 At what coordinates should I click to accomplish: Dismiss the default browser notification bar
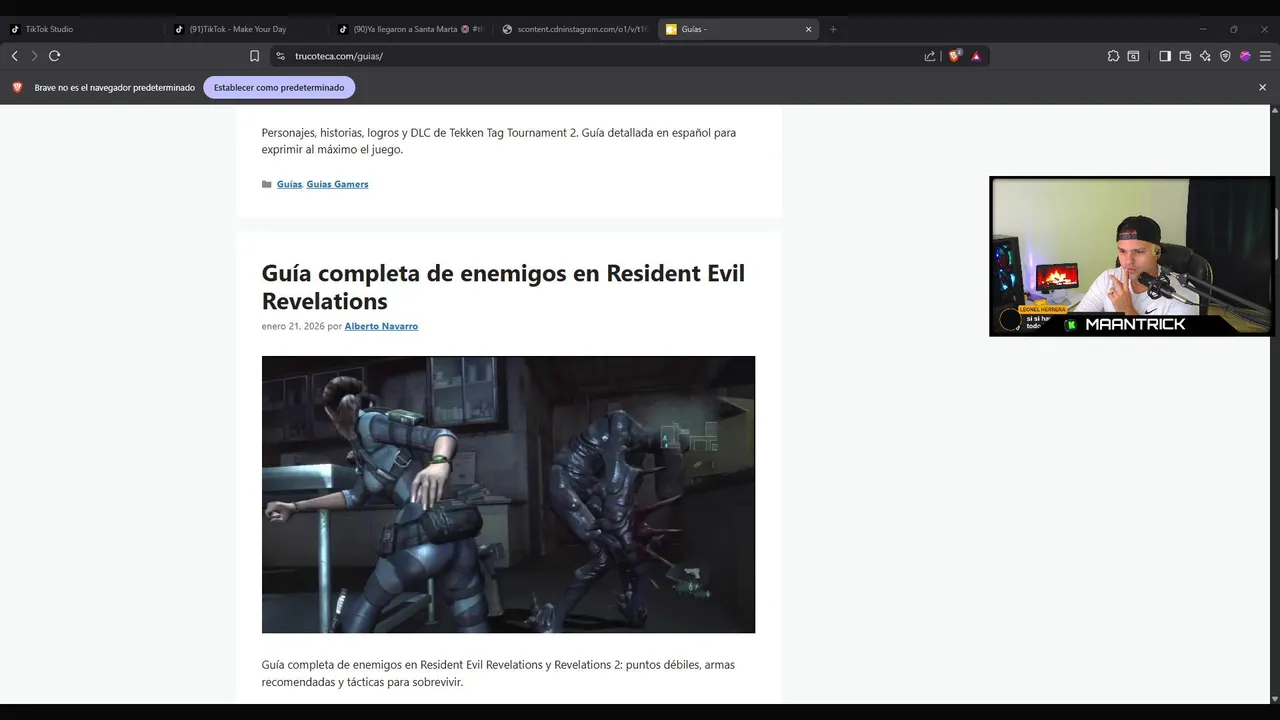click(x=1262, y=87)
